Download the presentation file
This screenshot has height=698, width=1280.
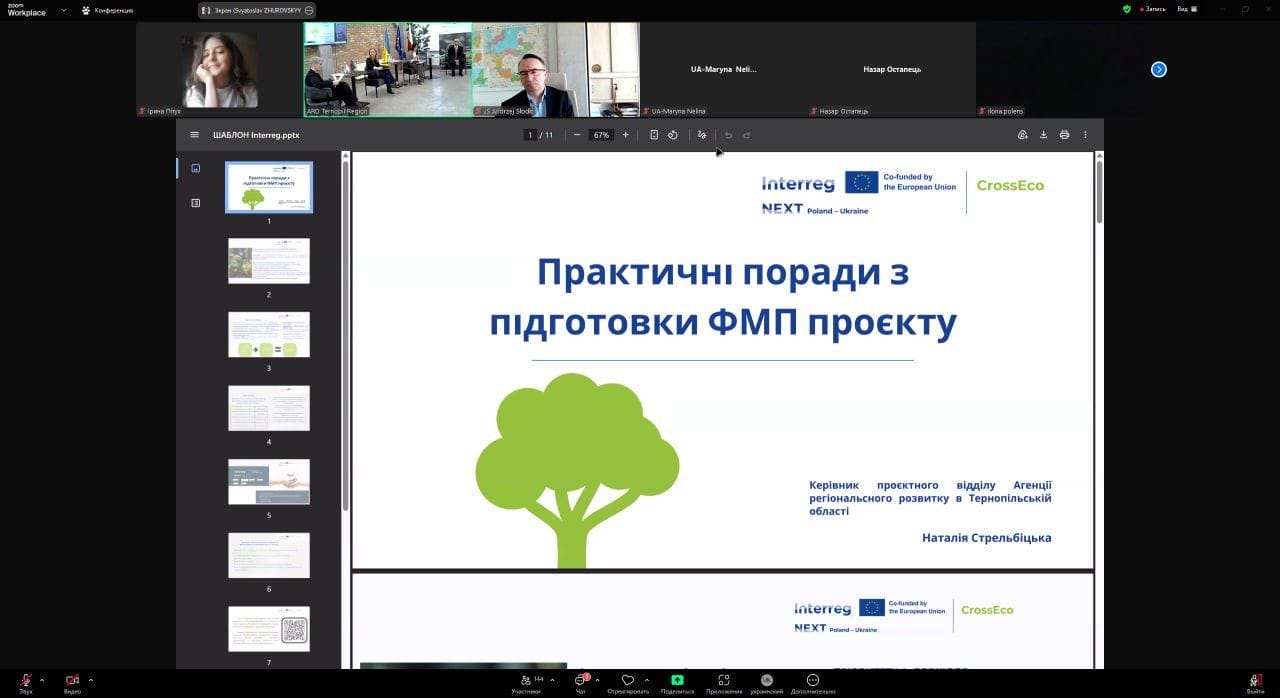(1043, 135)
